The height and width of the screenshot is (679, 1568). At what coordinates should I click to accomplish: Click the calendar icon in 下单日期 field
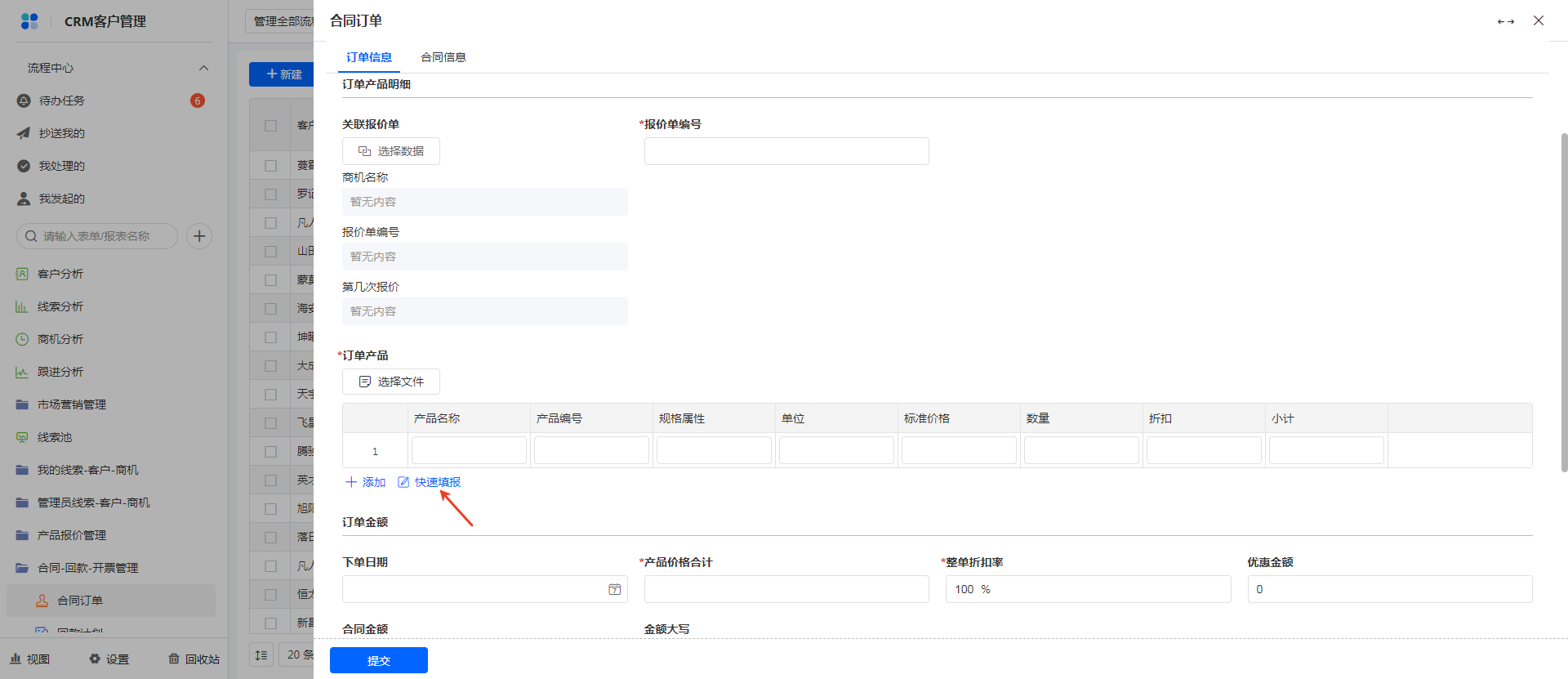tap(614, 589)
